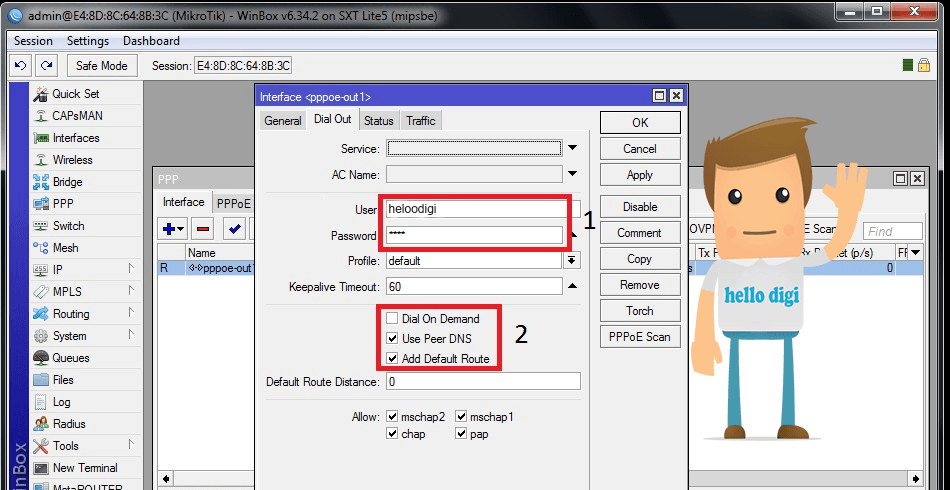Image resolution: width=950 pixels, height=490 pixels.
Task: Expand the Routing submenu arrow
Action: pos(131,313)
